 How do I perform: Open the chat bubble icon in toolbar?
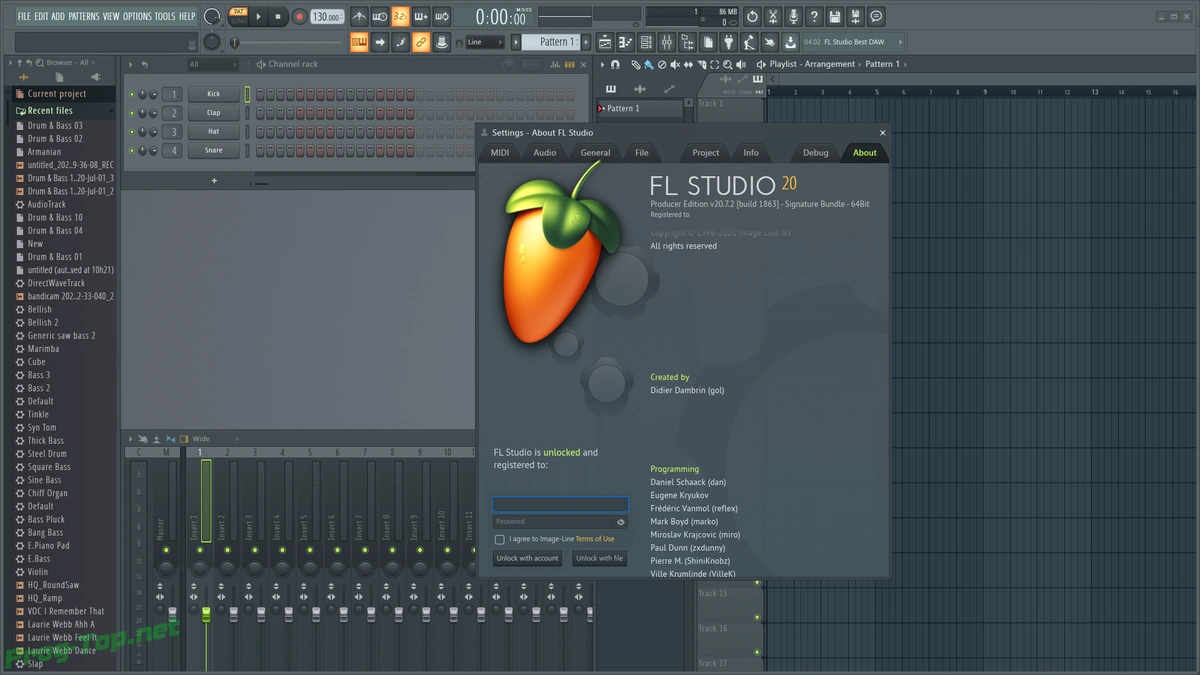pyautogui.click(x=877, y=16)
